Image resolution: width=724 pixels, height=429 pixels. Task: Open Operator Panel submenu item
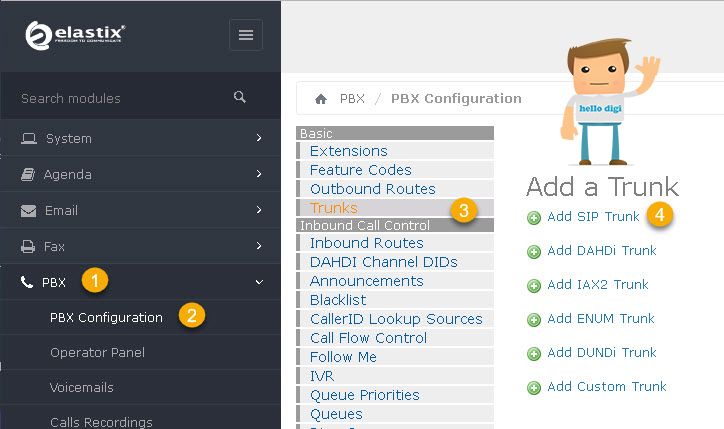[x=97, y=353]
